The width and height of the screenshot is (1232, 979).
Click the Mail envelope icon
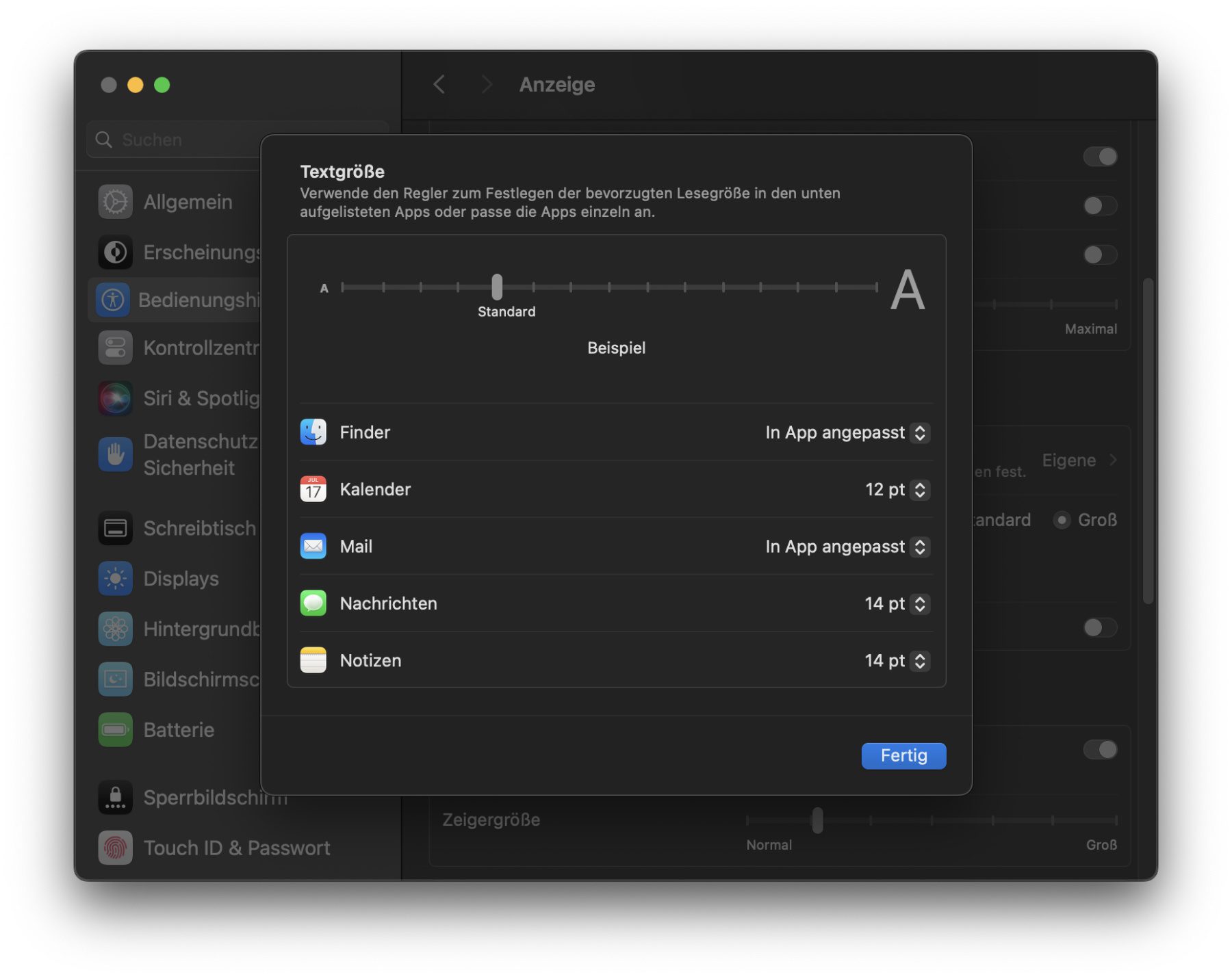tap(313, 546)
